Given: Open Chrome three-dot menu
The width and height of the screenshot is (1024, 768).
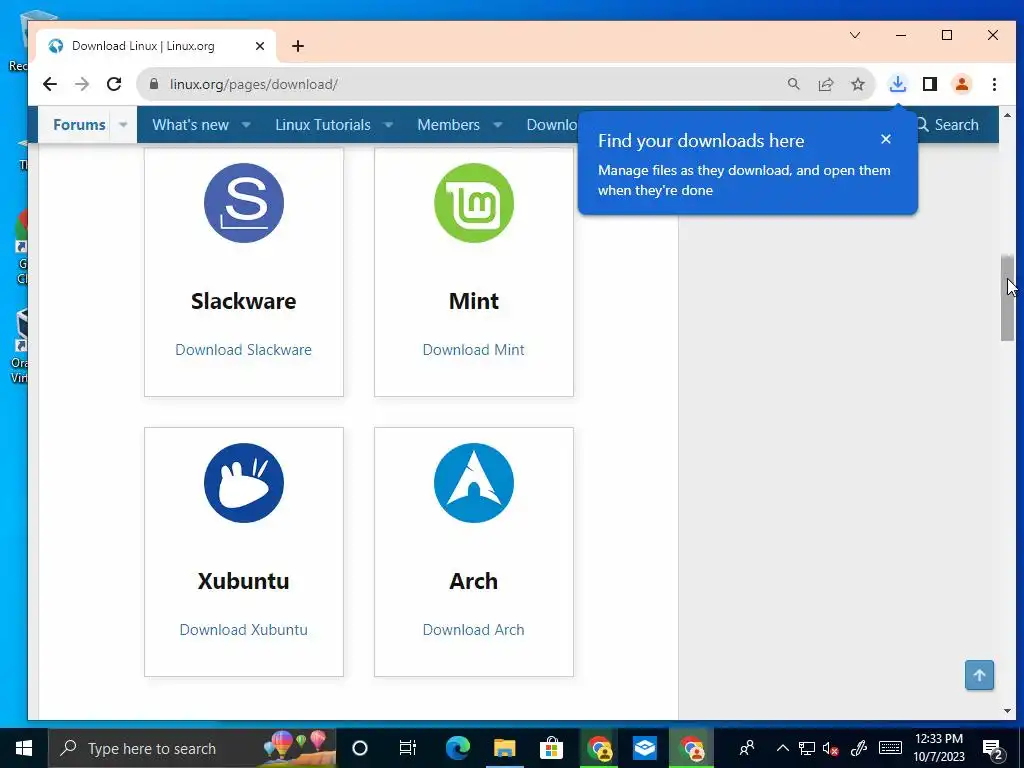Looking at the screenshot, I should tap(994, 84).
